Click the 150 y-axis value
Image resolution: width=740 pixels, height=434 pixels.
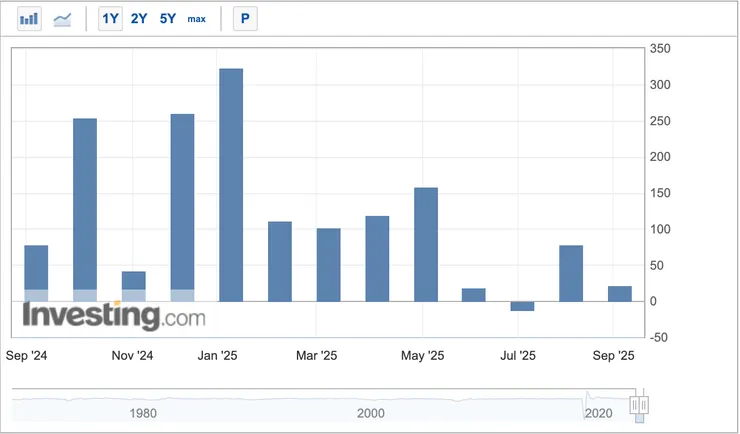tap(660, 193)
